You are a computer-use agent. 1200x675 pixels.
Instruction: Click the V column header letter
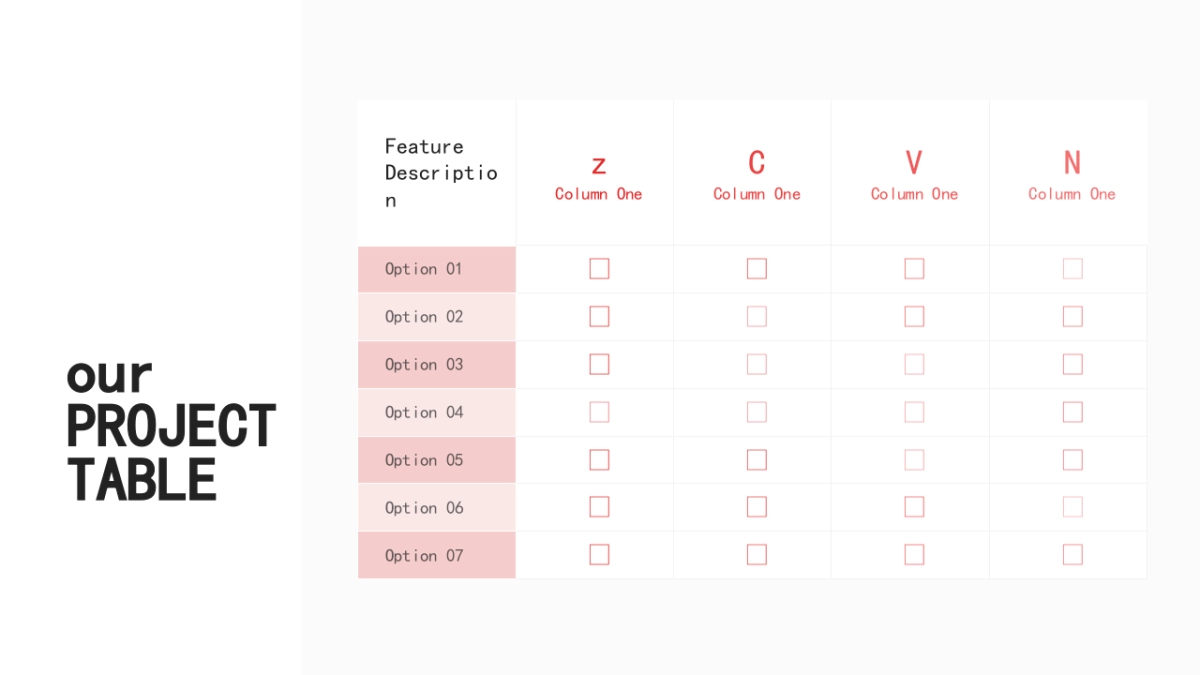click(914, 163)
